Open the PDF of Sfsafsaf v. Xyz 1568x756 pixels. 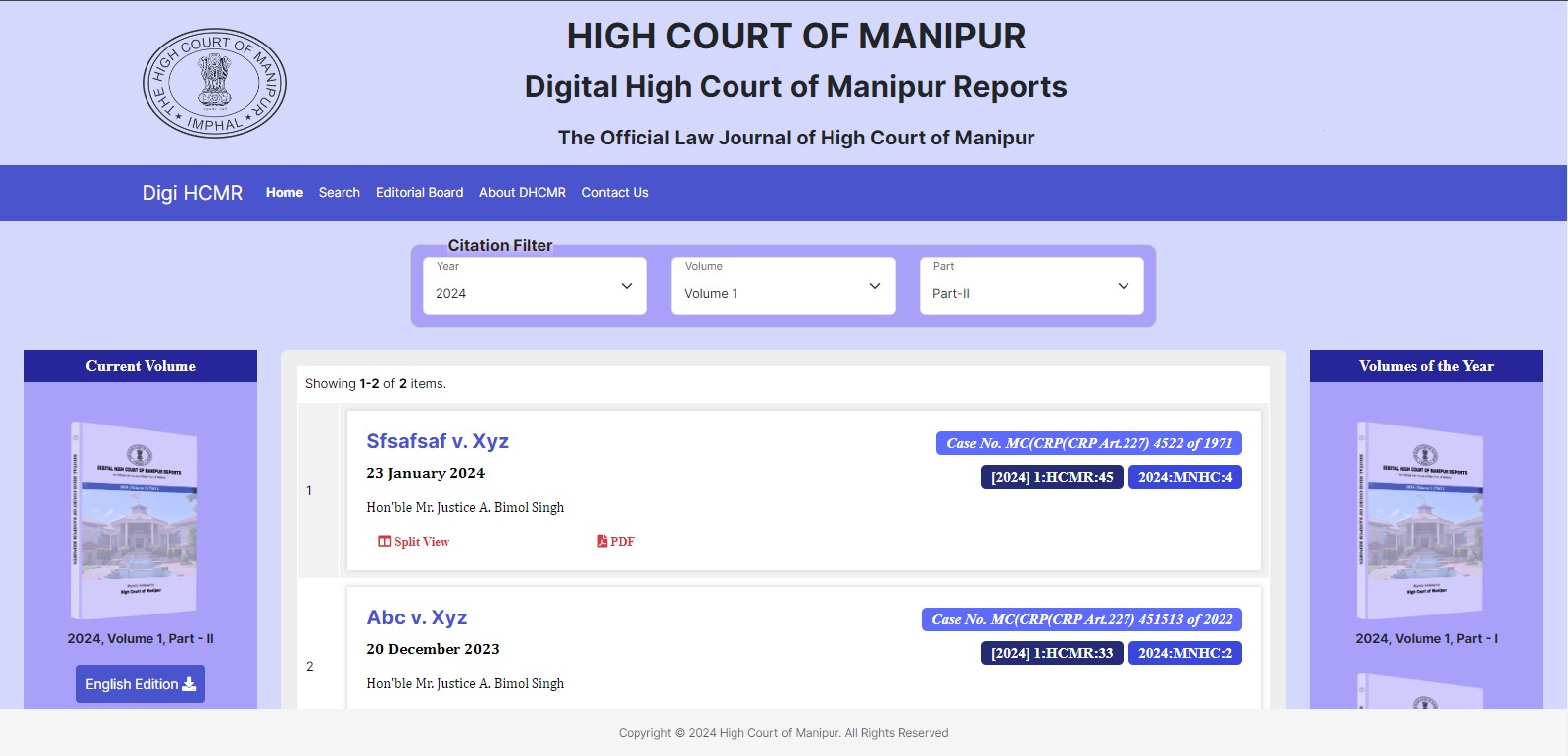(x=616, y=542)
